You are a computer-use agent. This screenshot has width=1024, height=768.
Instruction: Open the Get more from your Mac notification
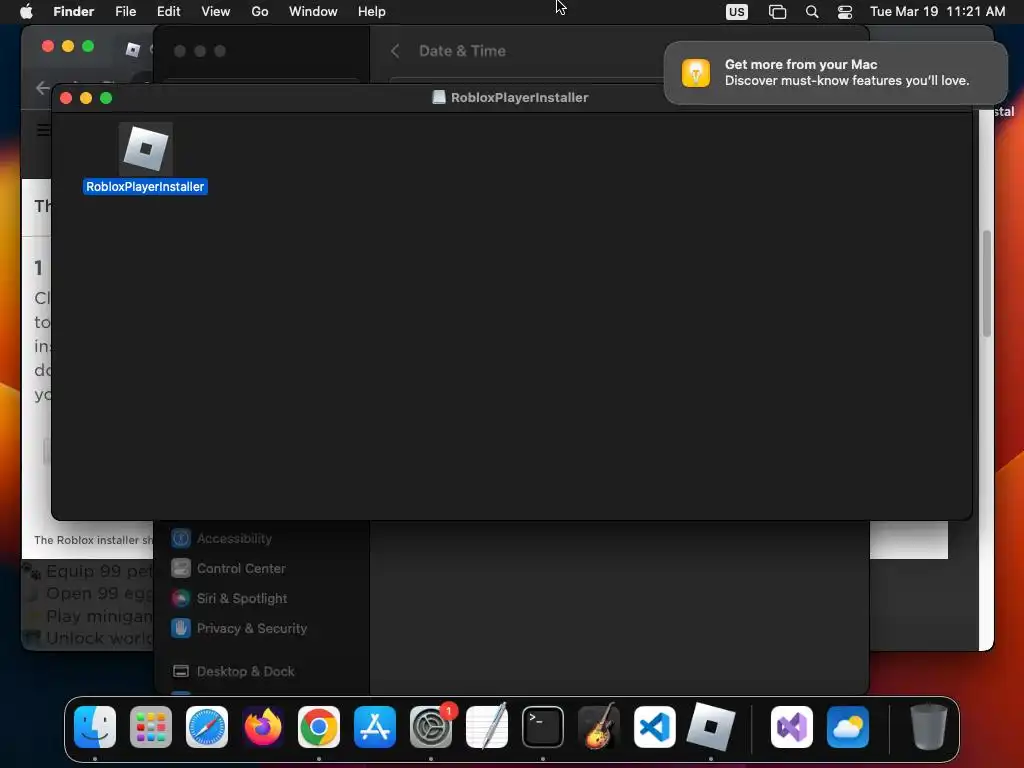(x=836, y=72)
